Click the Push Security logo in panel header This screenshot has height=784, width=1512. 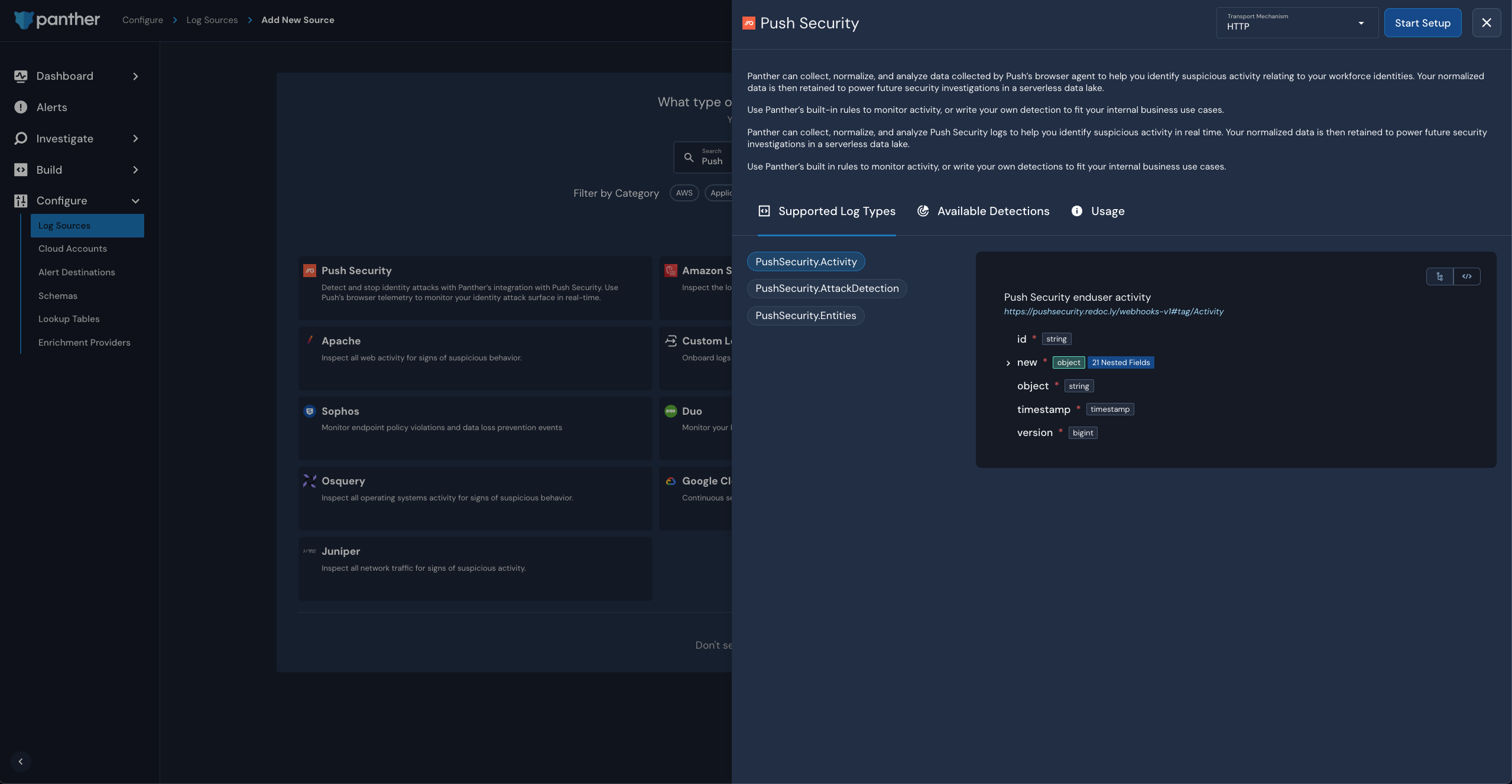pos(749,23)
